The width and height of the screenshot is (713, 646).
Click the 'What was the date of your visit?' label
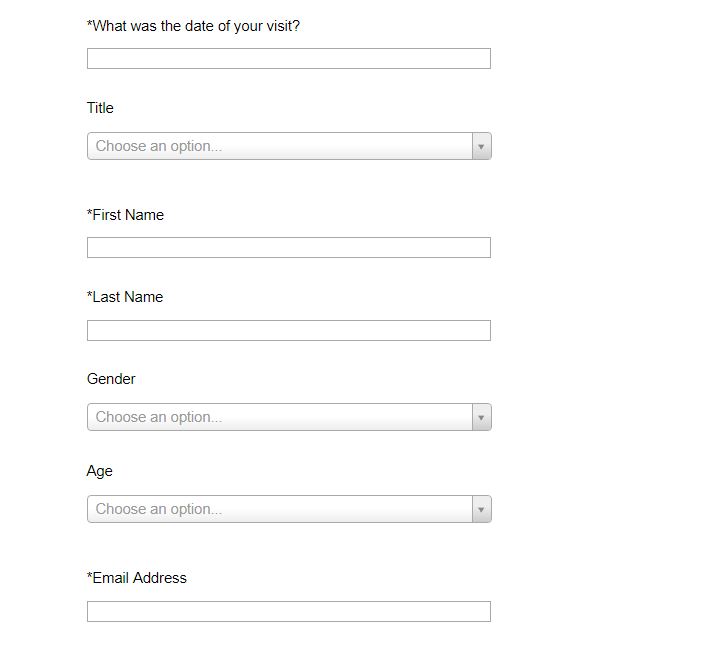pyautogui.click(x=196, y=26)
